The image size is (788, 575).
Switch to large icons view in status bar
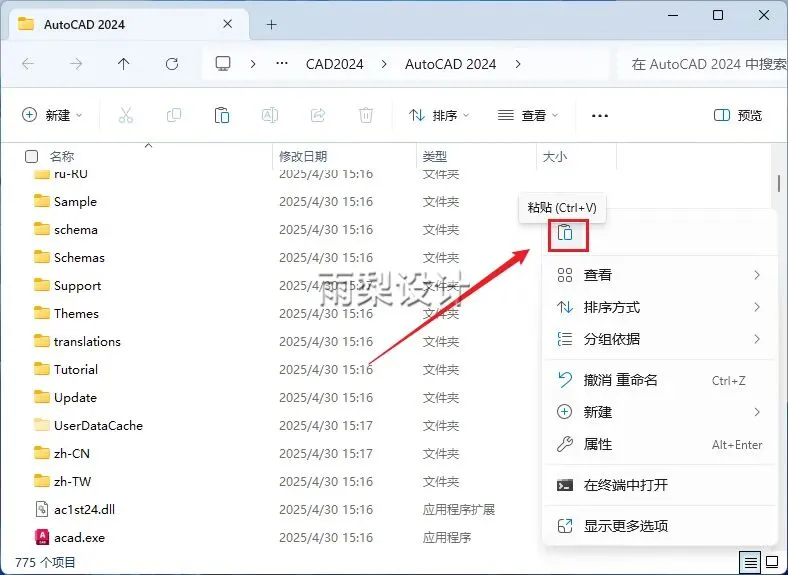click(x=772, y=562)
